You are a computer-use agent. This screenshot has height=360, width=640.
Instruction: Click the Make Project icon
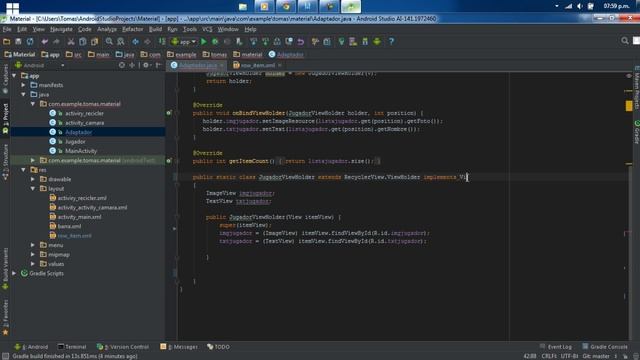tap(162, 42)
